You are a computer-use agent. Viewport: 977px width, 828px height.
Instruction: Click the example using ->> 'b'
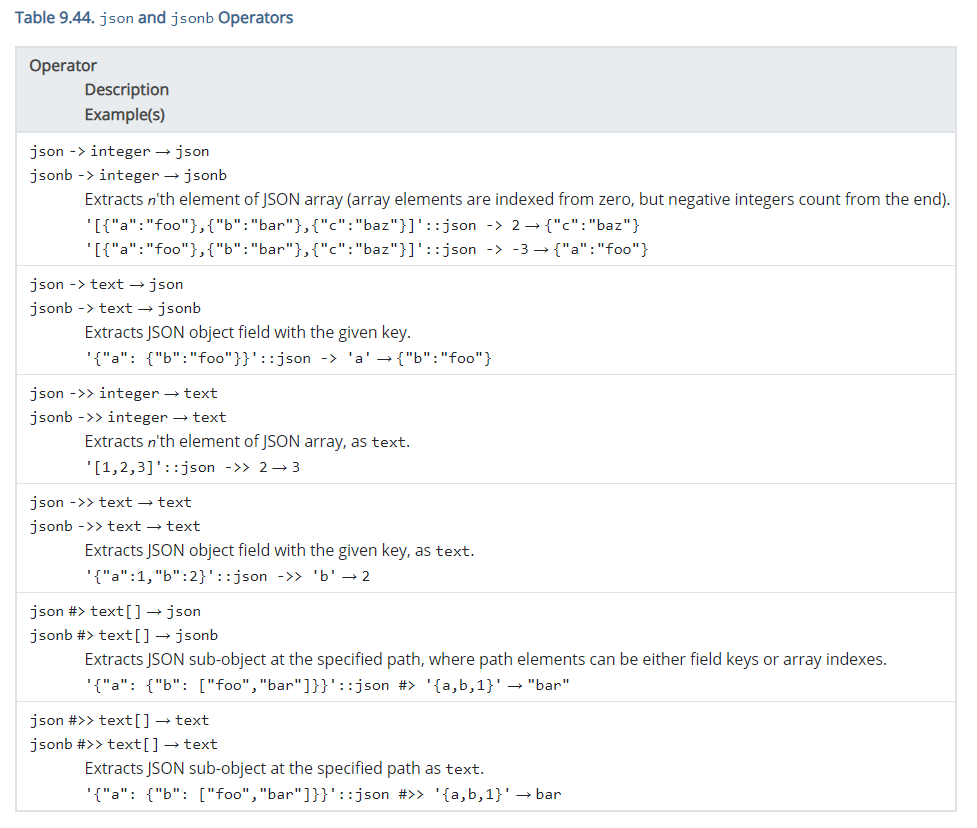(x=228, y=575)
